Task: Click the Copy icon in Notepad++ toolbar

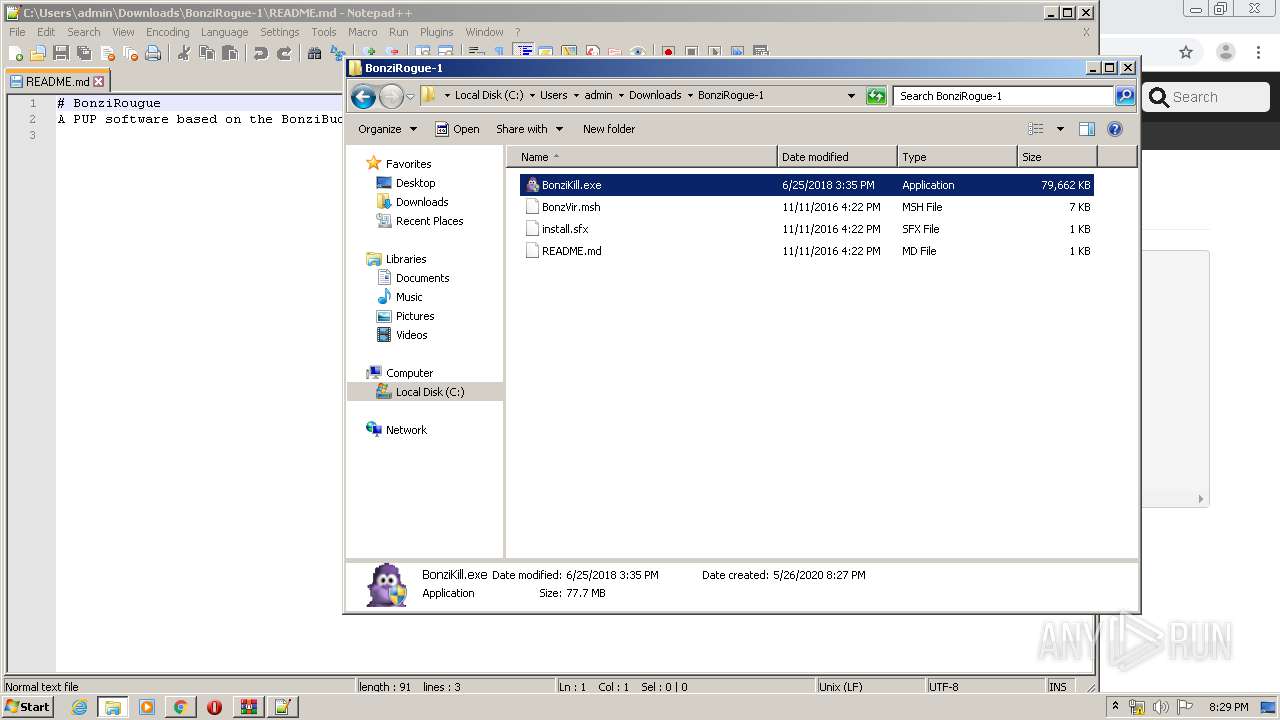Action: click(207, 53)
